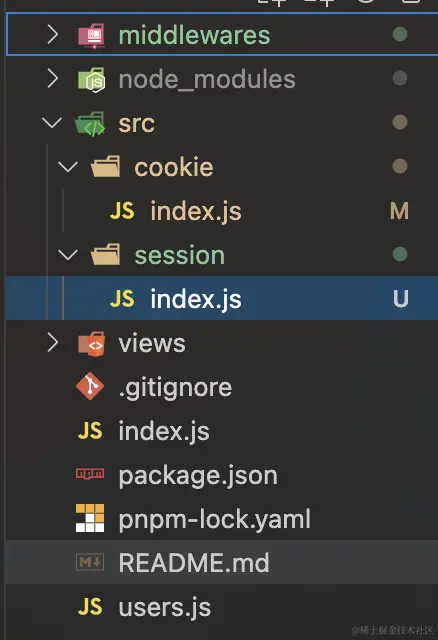Expand the middlewares folder chevron
Screen dimensions: 438x640
pos(53,34)
